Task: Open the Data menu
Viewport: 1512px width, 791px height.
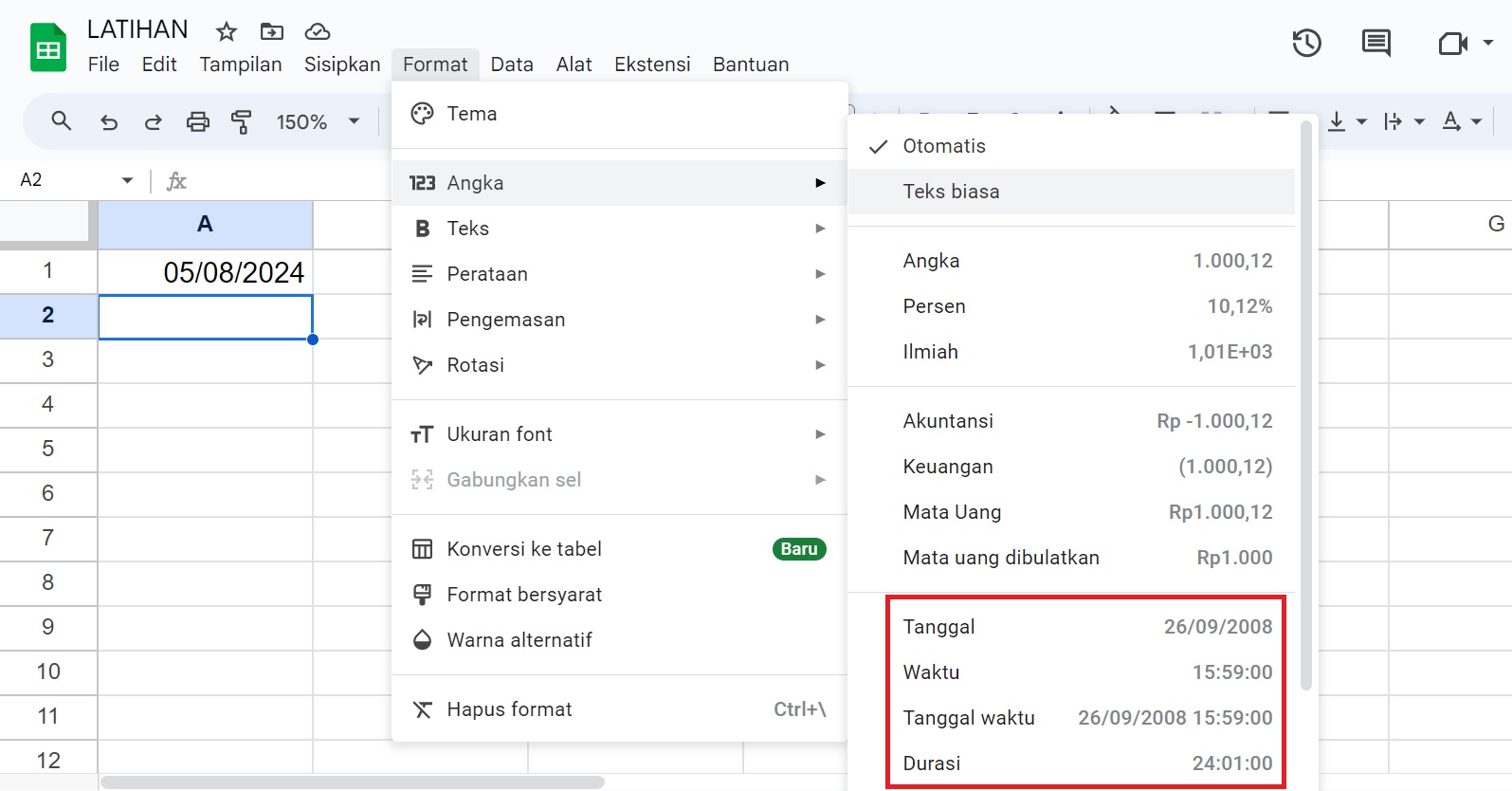Action: [512, 64]
